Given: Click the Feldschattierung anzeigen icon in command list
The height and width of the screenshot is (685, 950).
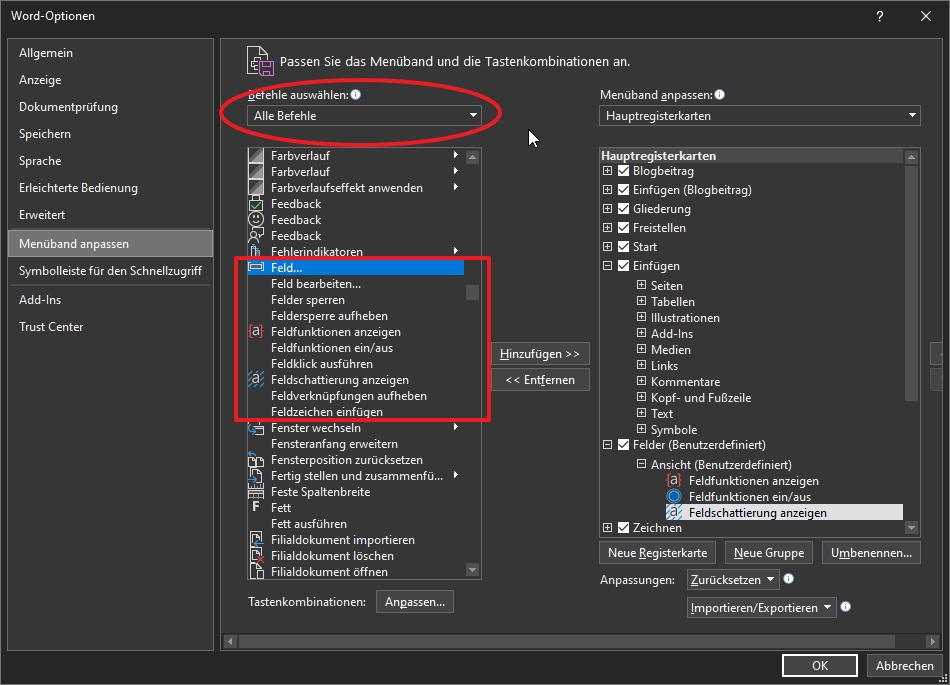Looking at the screenshot, I should 256,379.
